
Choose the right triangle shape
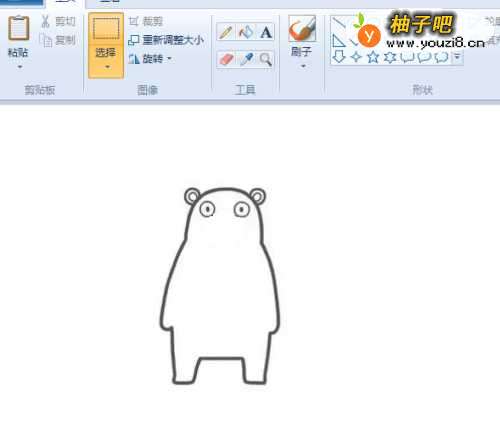tap(339, 41)
